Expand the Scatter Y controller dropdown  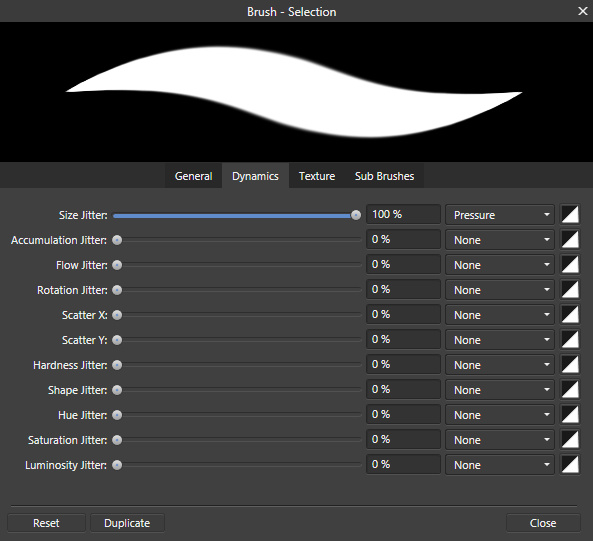point(500,339)
